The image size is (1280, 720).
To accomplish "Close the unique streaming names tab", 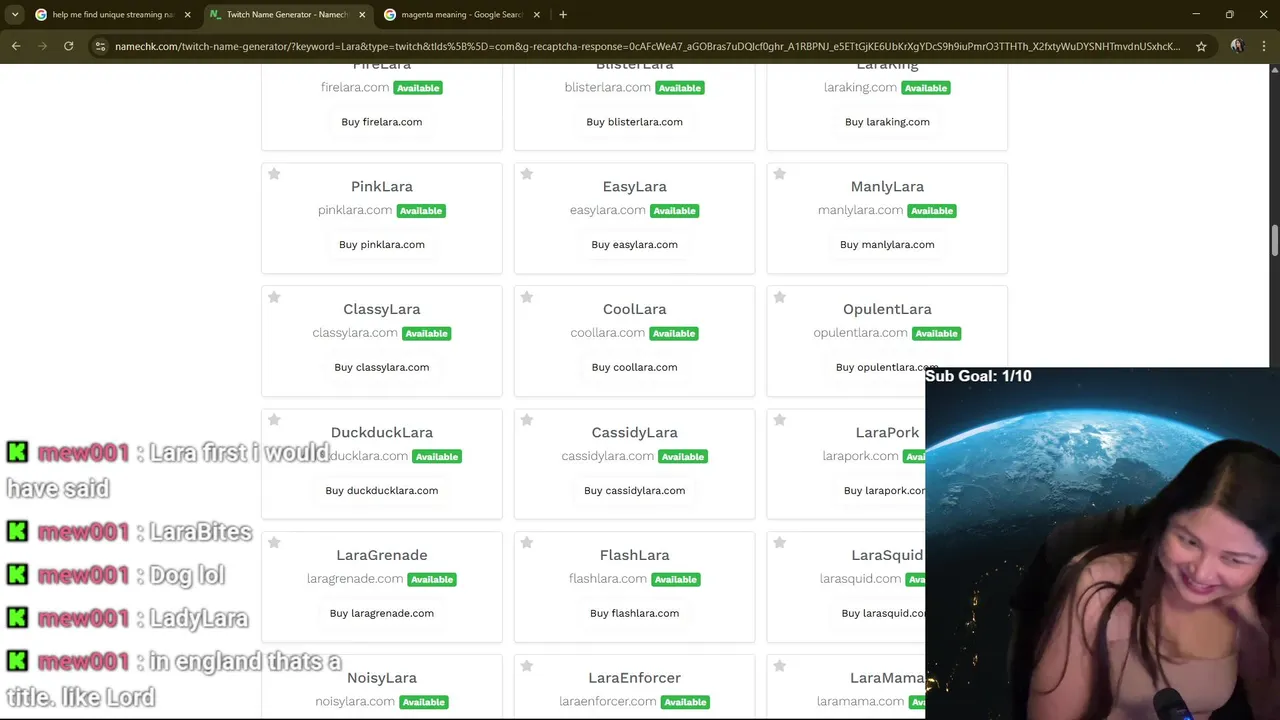I will (x=187, y=15).
